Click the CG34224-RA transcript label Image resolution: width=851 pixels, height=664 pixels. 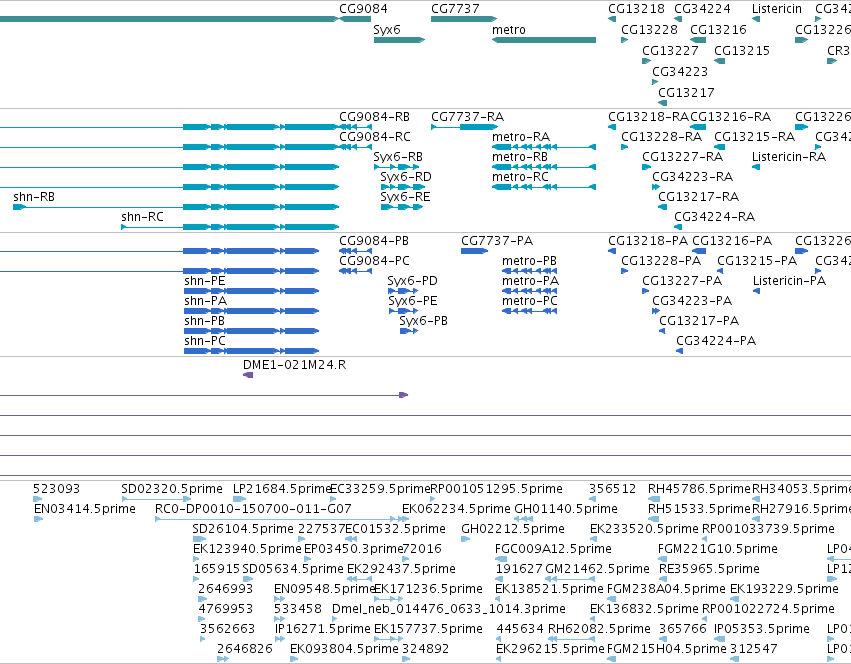pyautogui.click(x=714, y=217)
